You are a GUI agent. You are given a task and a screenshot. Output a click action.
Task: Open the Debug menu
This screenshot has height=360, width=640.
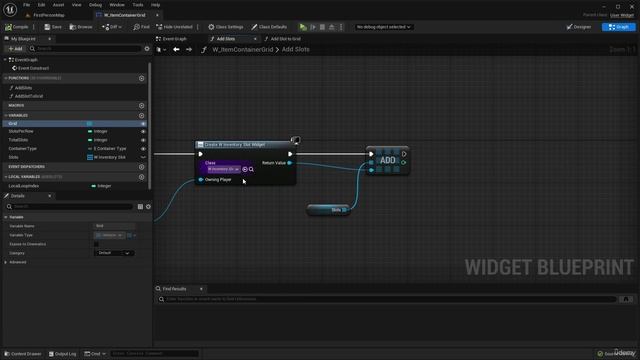(95, 5)
